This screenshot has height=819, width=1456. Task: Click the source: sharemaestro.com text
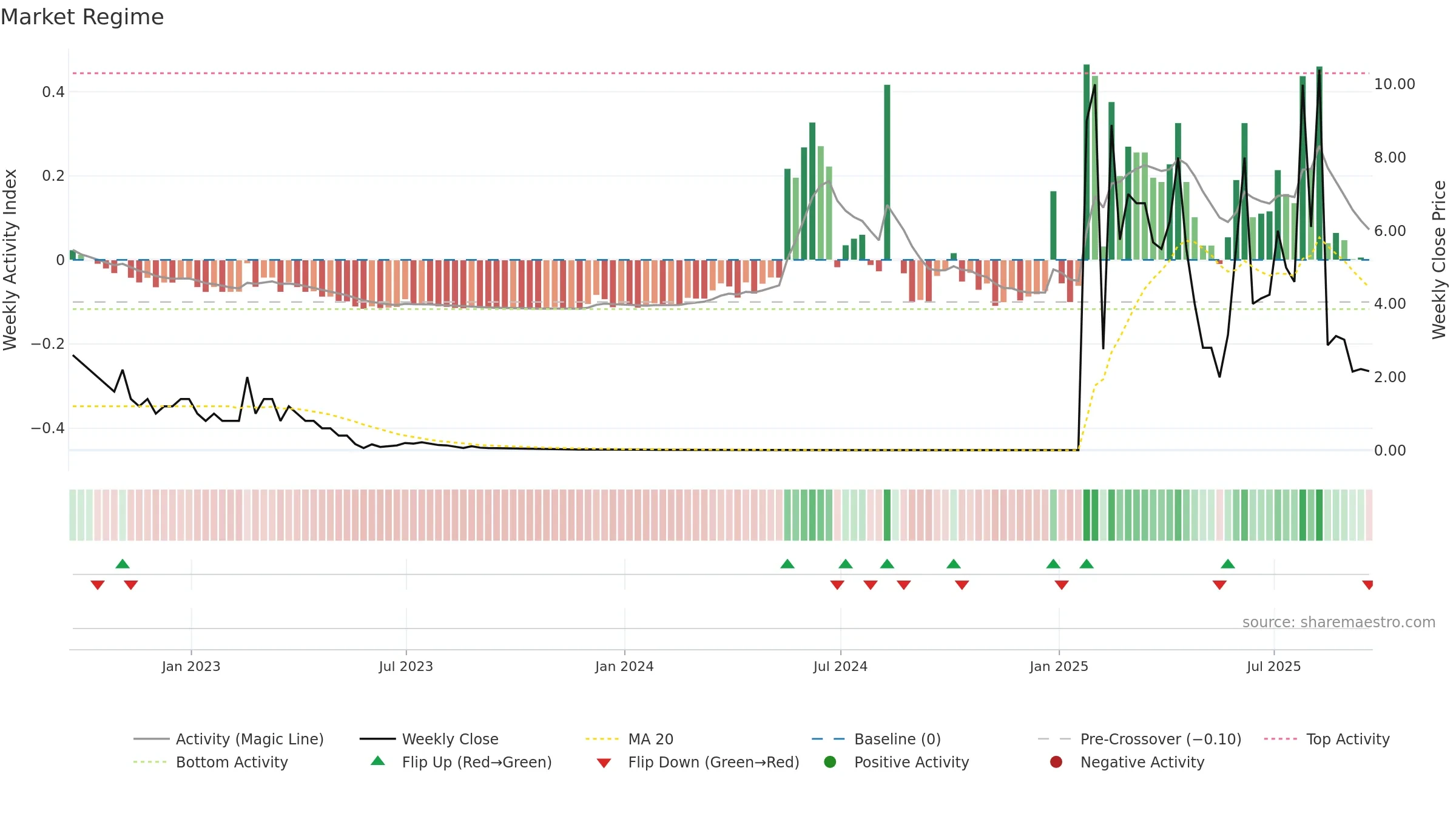coord(1339,622)
